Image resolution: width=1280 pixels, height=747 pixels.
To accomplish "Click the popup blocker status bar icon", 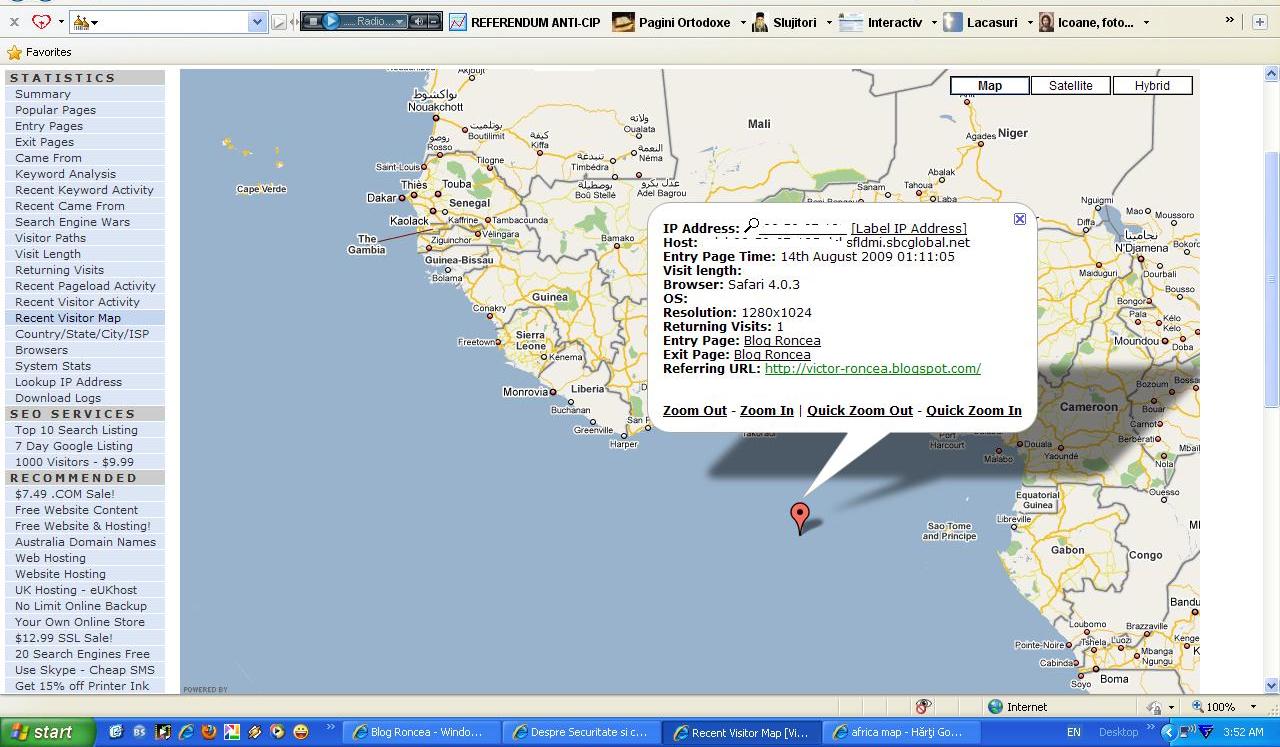I will click(923, 706).
